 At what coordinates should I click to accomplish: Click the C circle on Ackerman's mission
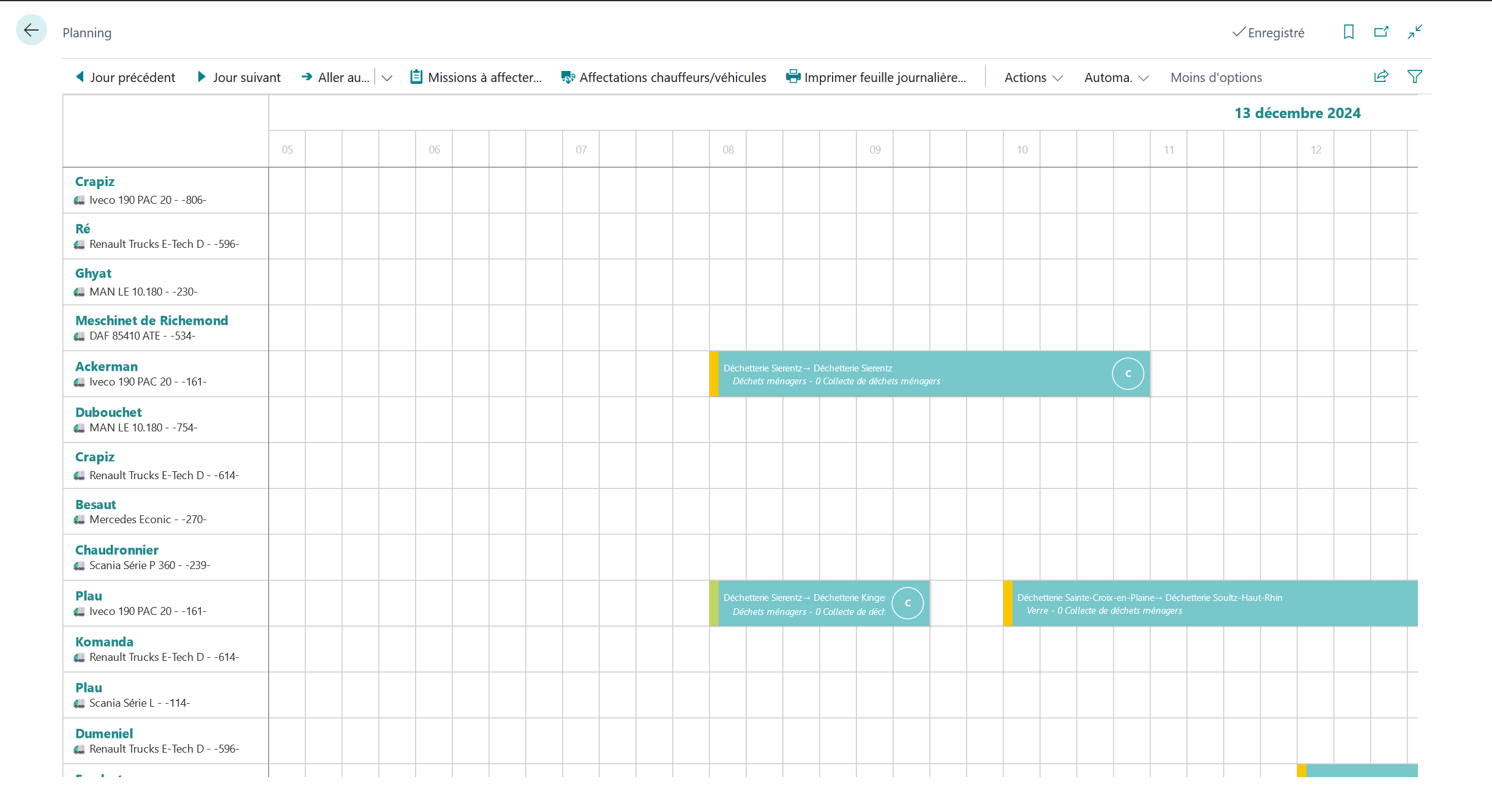click(1128, 374)
